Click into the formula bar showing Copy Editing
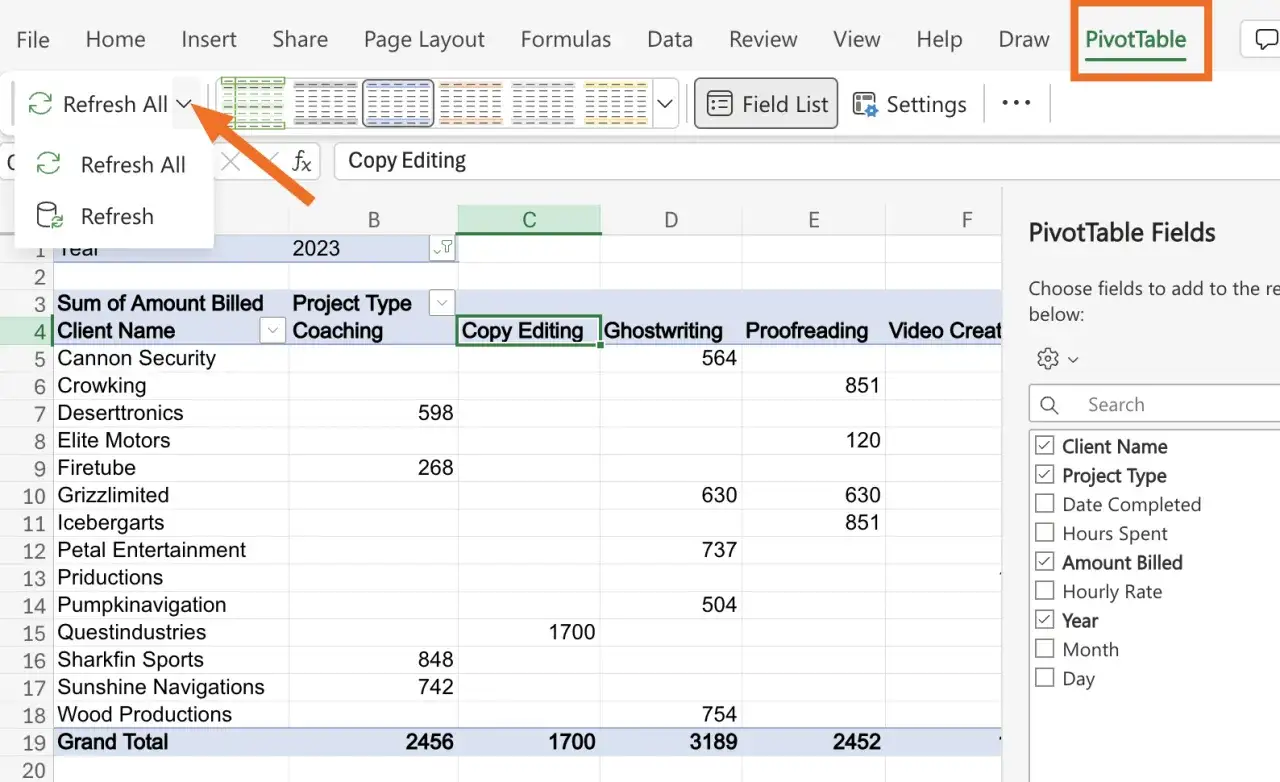 tap(806, 161)
